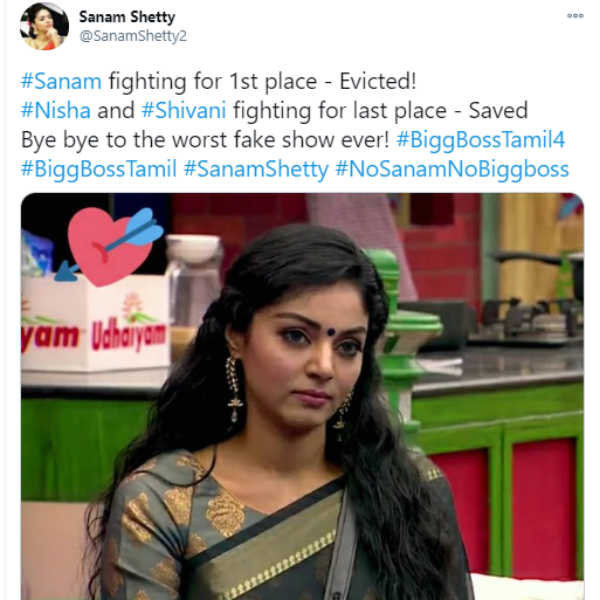Click the #Nisha hashtag
600x600 pixels.
coord(56,110)
